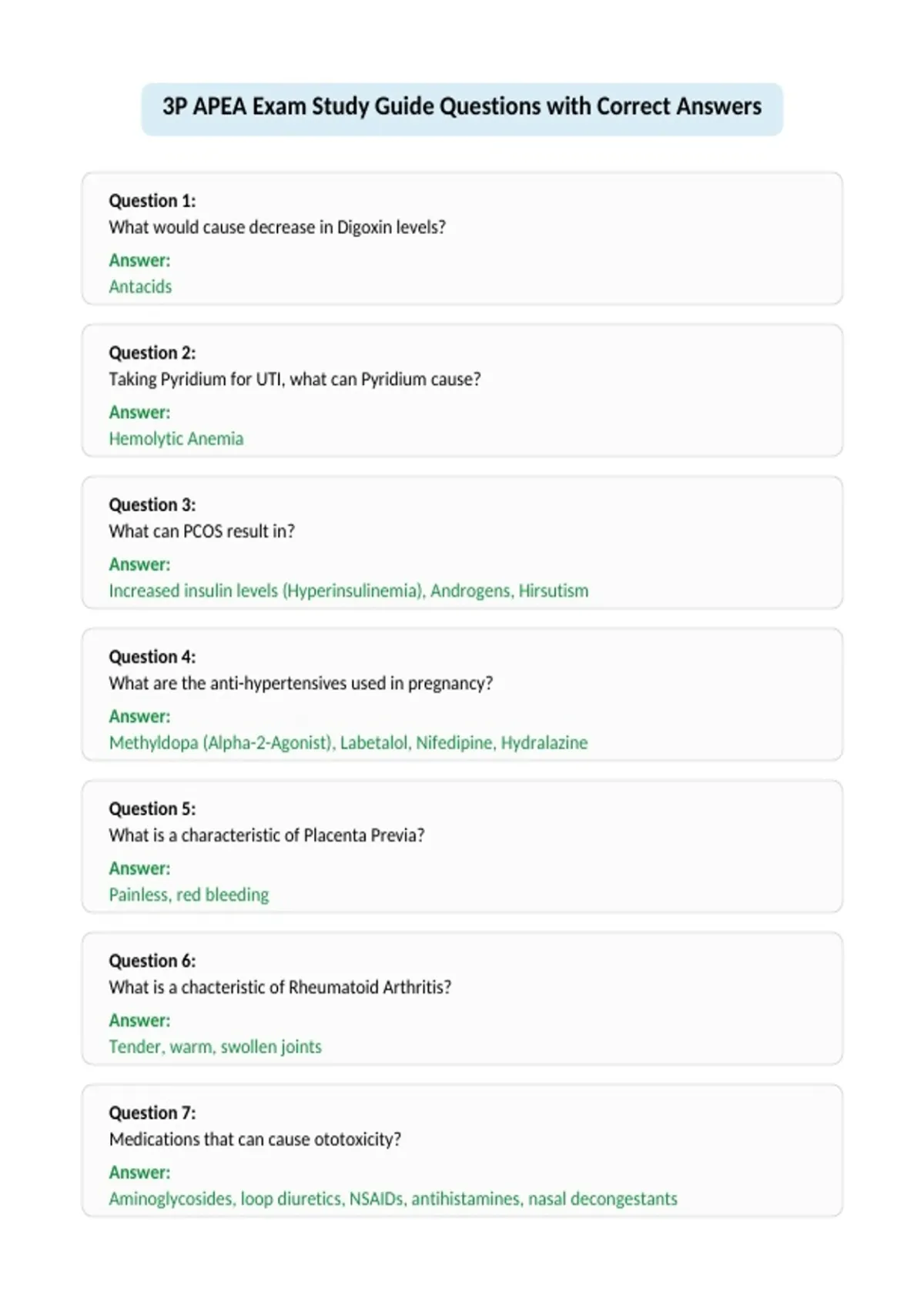This screenshot has width=924, height=1309.
Task: Click the Question 4 heading
Action: pos(152,657)
